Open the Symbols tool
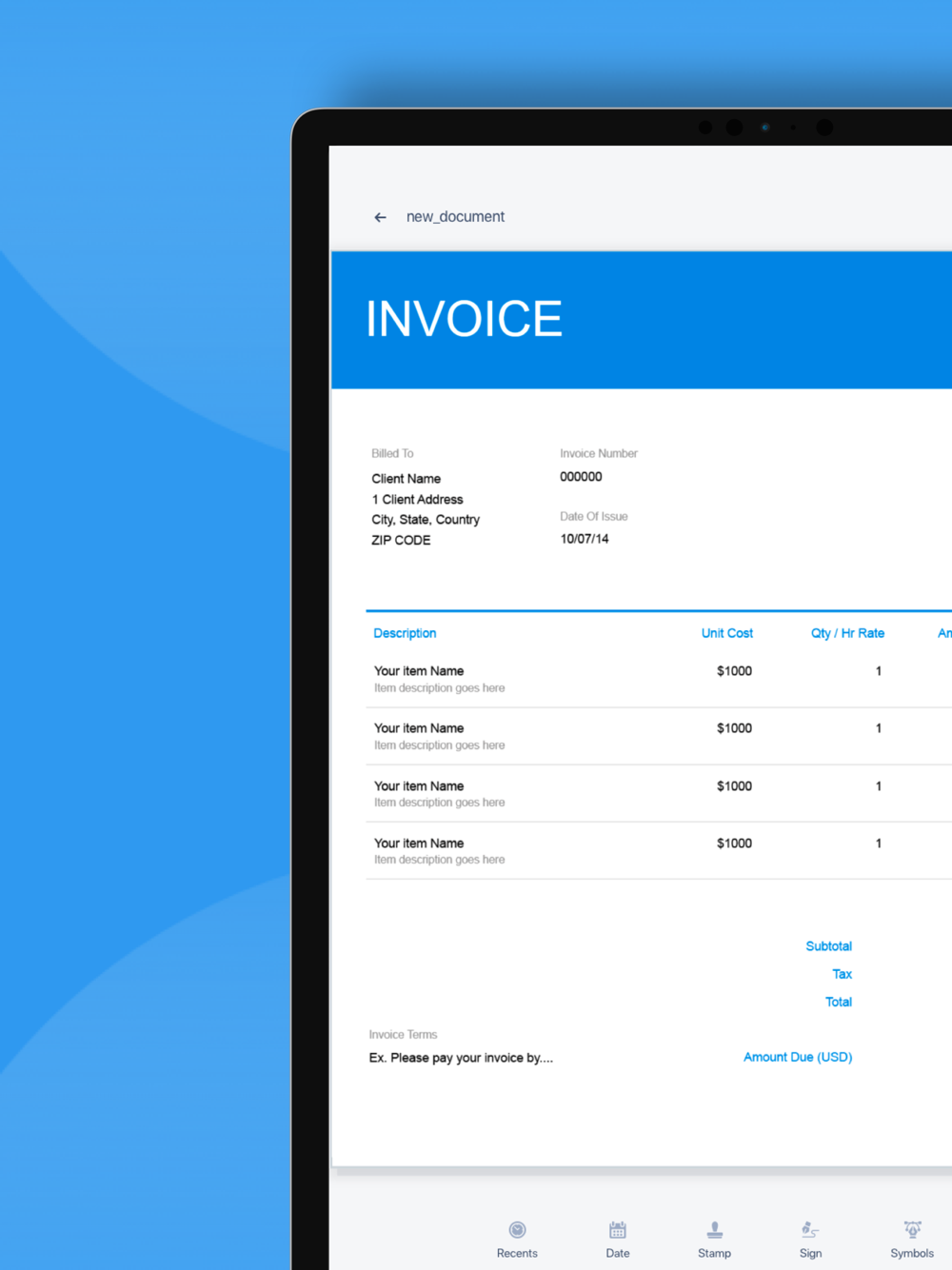The height and width of the screenshot is (1270, 952). coord(912,1240)
